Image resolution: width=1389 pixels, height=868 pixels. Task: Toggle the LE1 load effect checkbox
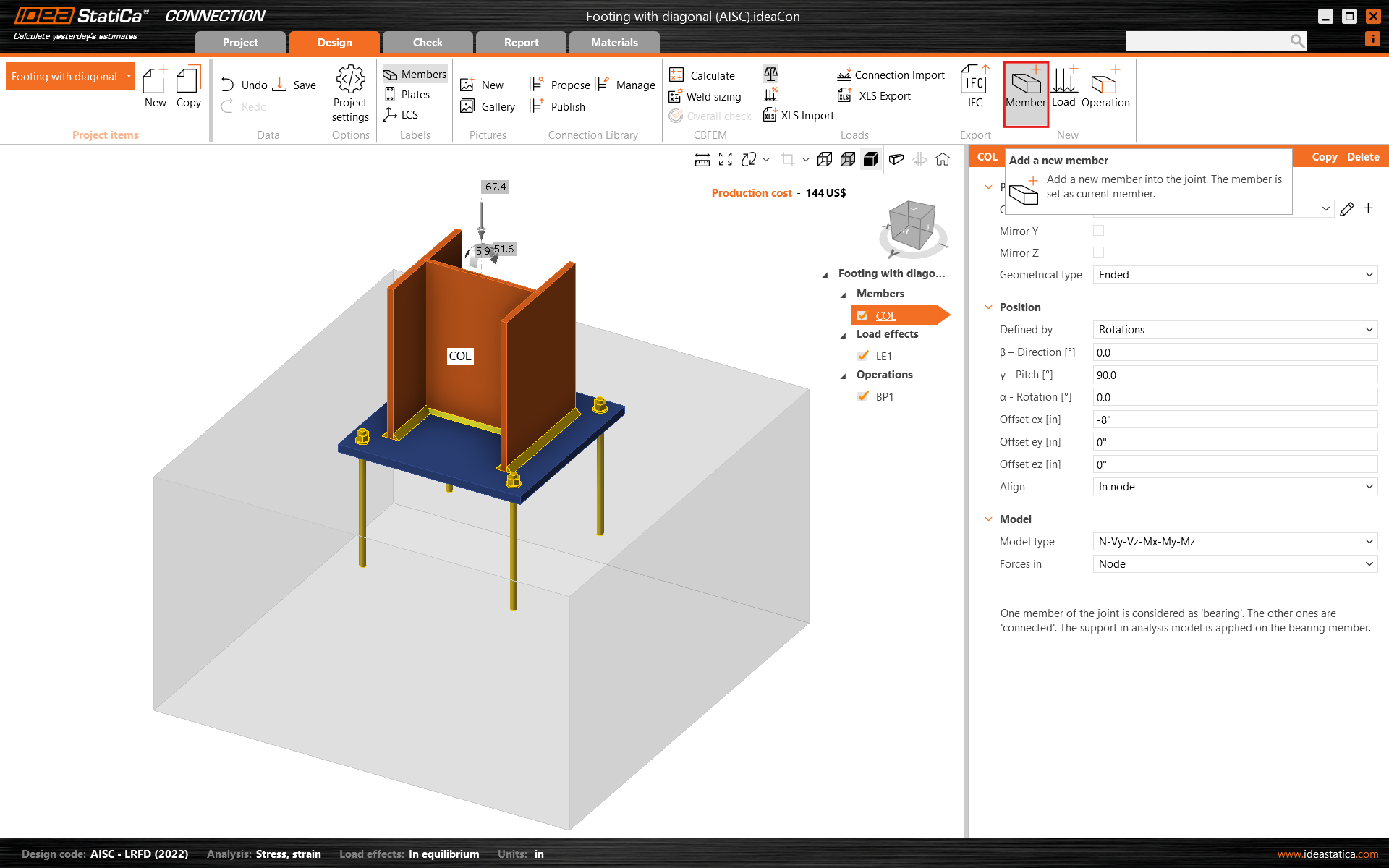pyautogui.click(x=862, y=355)
